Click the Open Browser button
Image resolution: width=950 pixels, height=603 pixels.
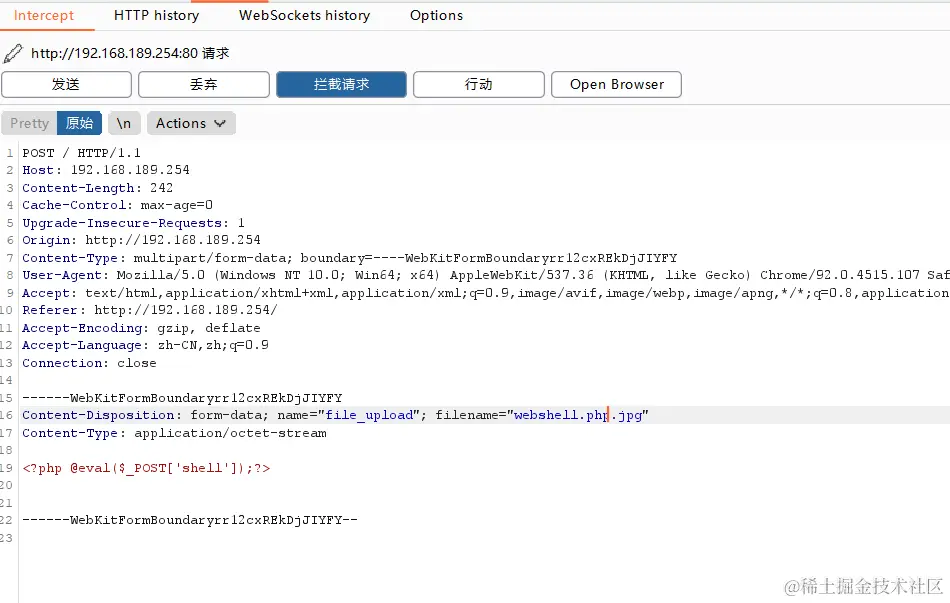(616, 84)
